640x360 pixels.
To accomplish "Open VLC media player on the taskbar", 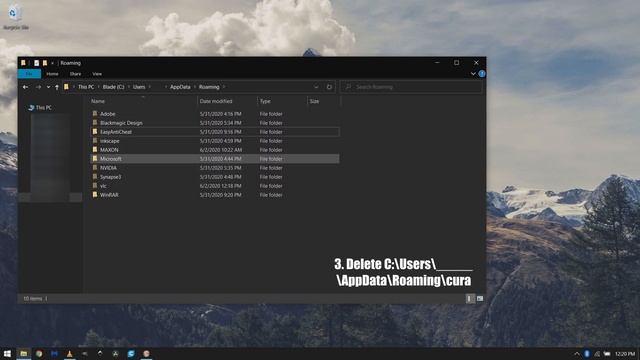I will pyautogui.click(x=69, y=353).
